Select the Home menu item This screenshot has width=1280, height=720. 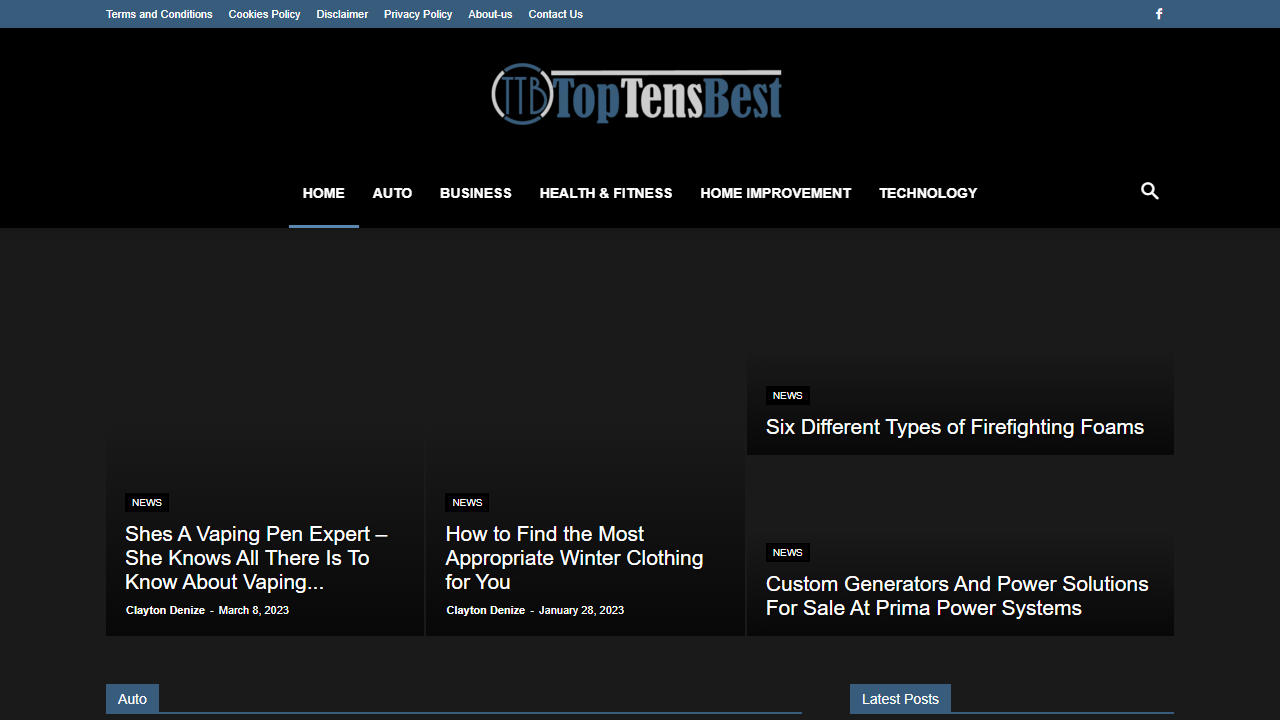(323, 193)
